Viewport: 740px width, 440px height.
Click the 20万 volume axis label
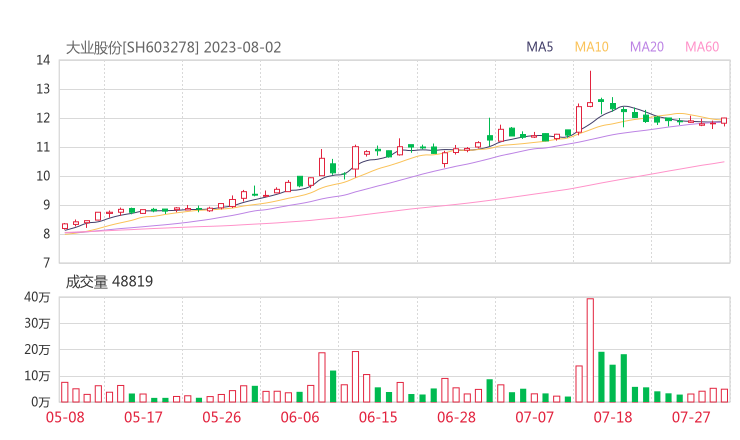[x=37, y=350]
